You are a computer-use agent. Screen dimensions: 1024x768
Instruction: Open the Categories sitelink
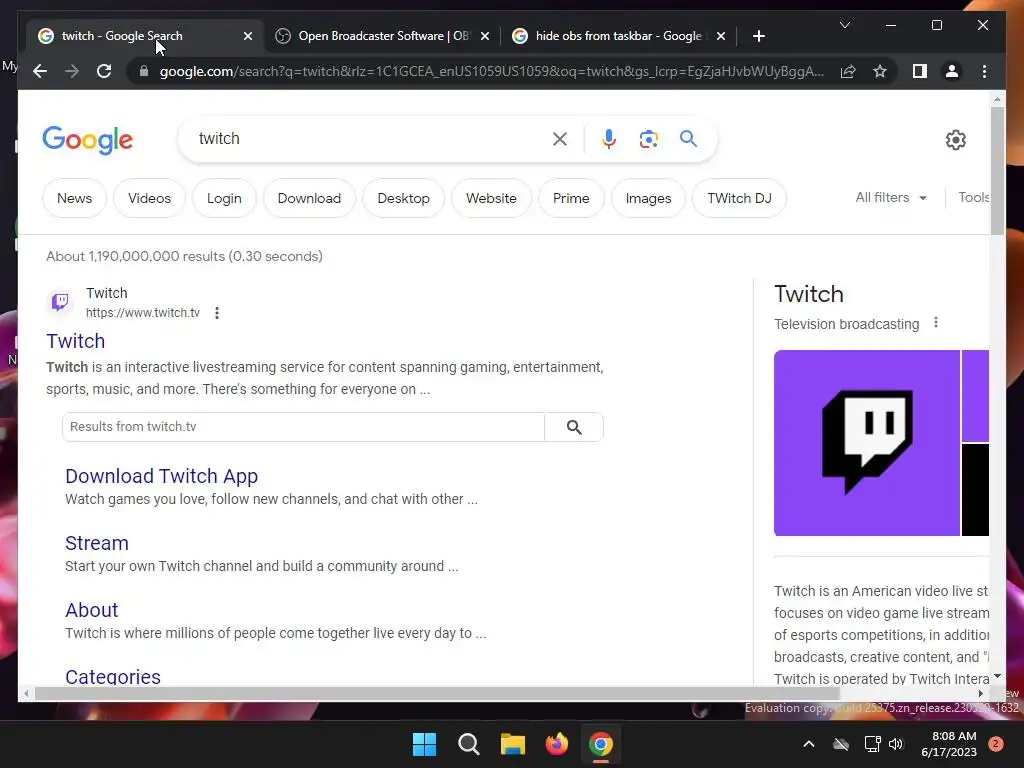point(113,676)
